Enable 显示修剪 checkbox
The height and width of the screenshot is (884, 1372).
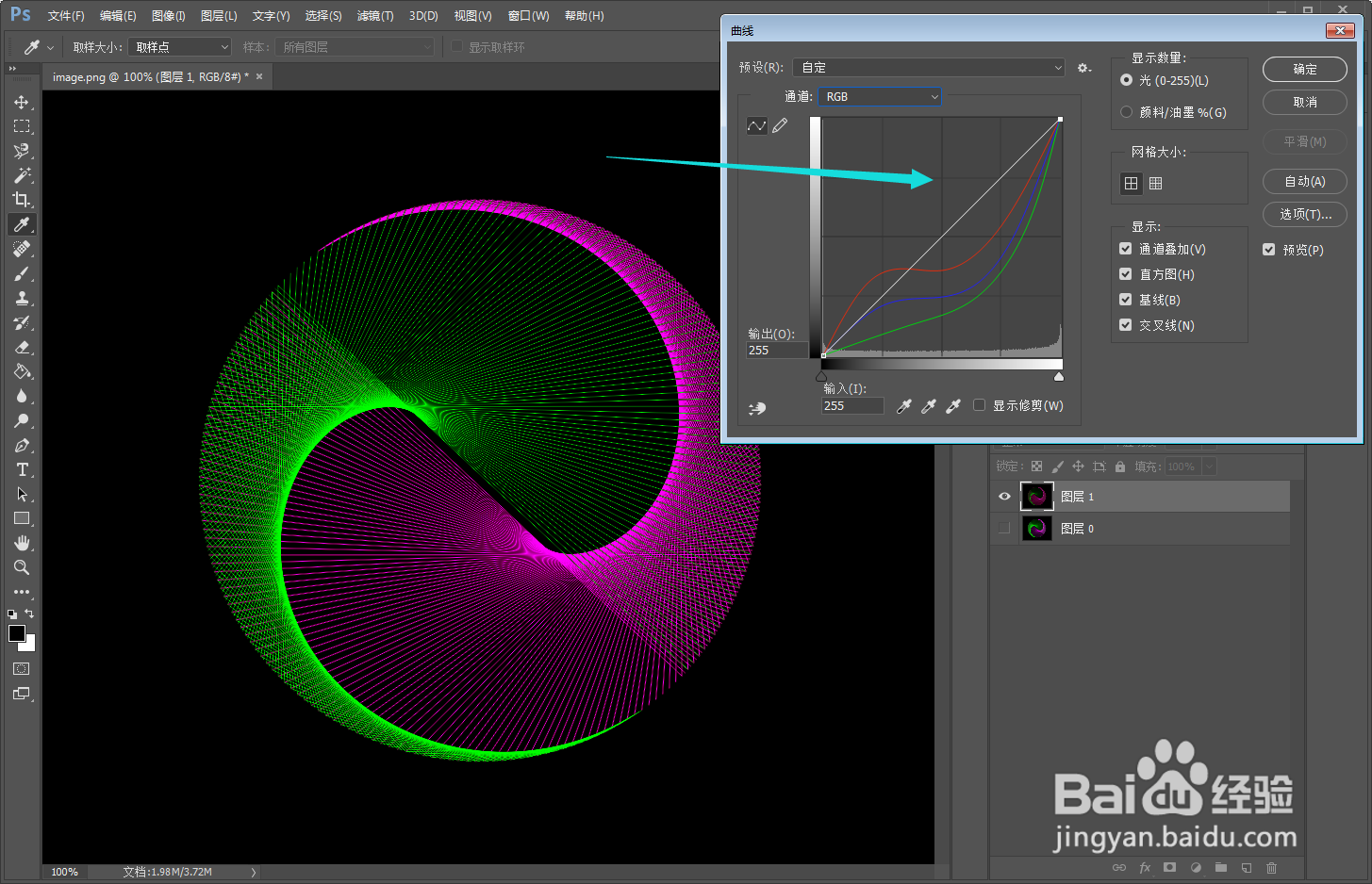point(980,405)
